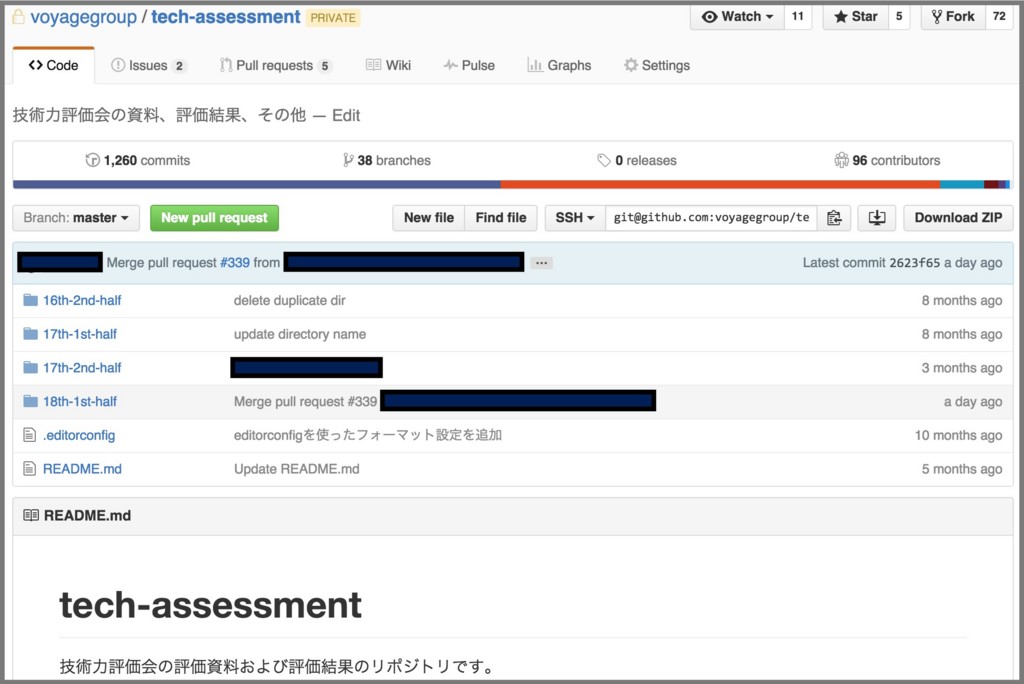Image resolution: width=1024 pixels, height=684 pixels.
Task: Click '10 months ago' timestamp
Action: pos(958,435)
